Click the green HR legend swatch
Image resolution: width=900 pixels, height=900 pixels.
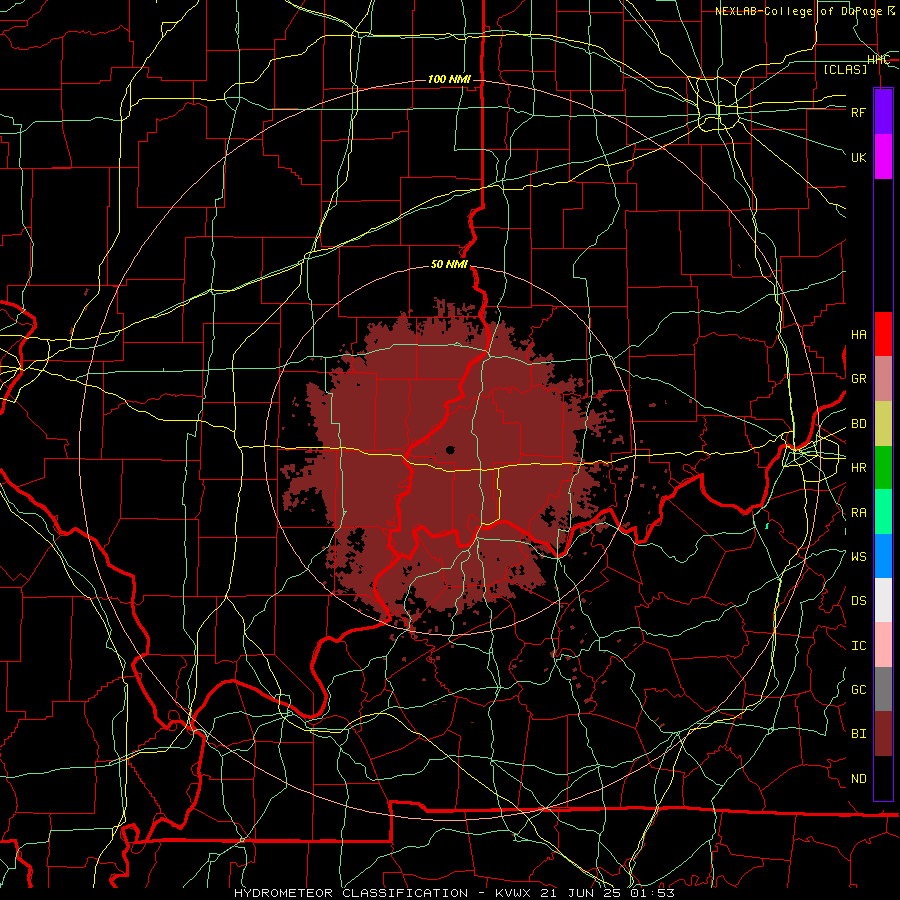coord(883,468)
